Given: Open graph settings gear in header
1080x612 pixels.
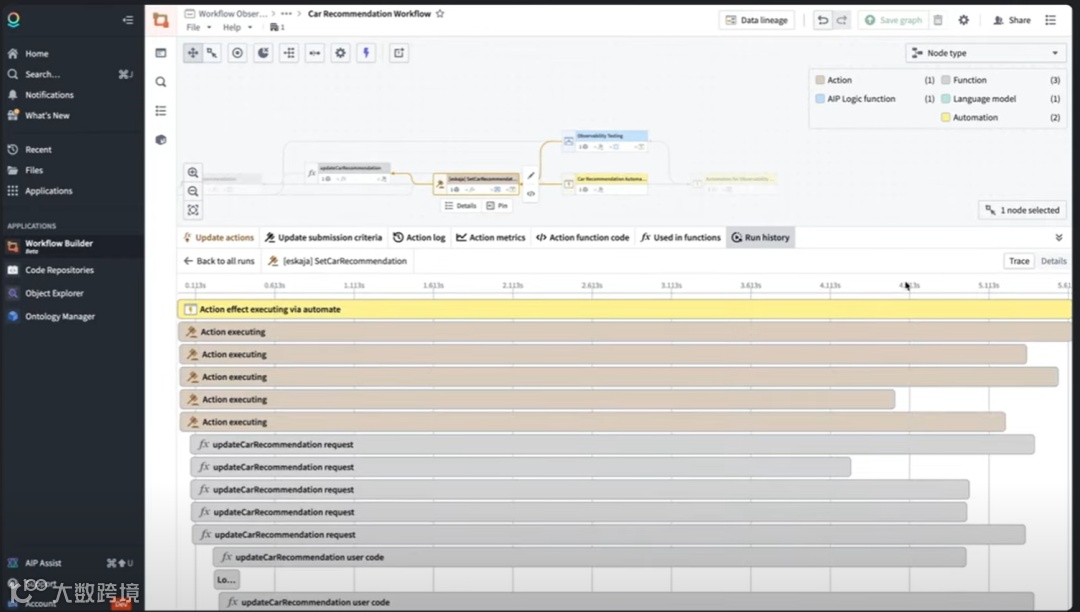Looking at the screenshot, I should pos(964,20).
